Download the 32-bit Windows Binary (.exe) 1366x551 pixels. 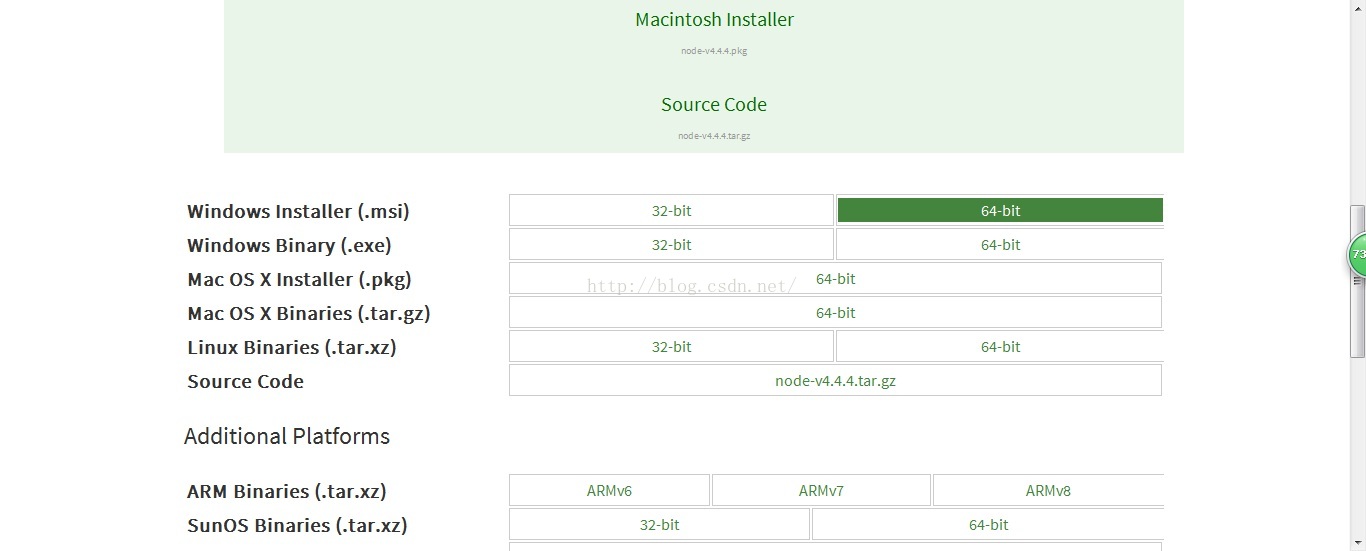point(671,245)
